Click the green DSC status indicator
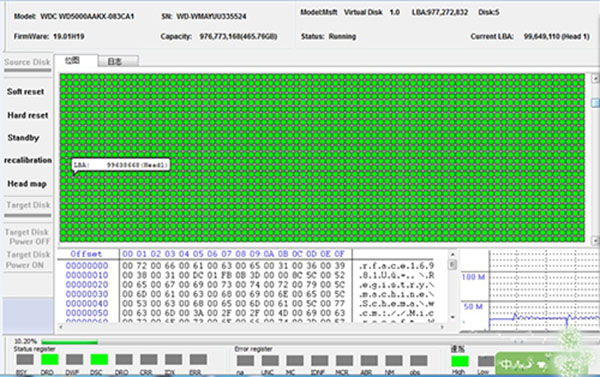 99,359
